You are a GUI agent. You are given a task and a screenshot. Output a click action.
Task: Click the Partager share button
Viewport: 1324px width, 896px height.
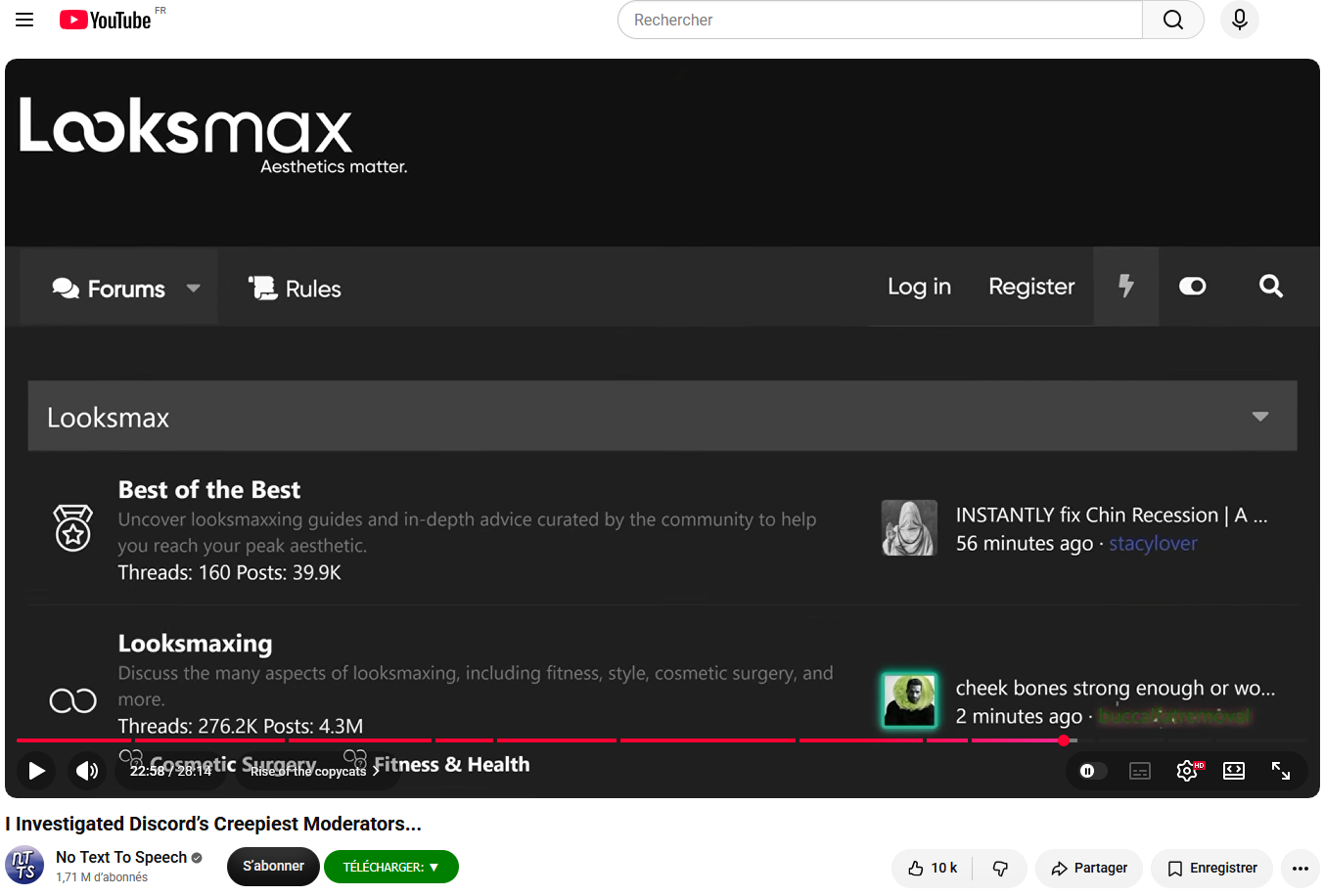(x=1089, y=868)
